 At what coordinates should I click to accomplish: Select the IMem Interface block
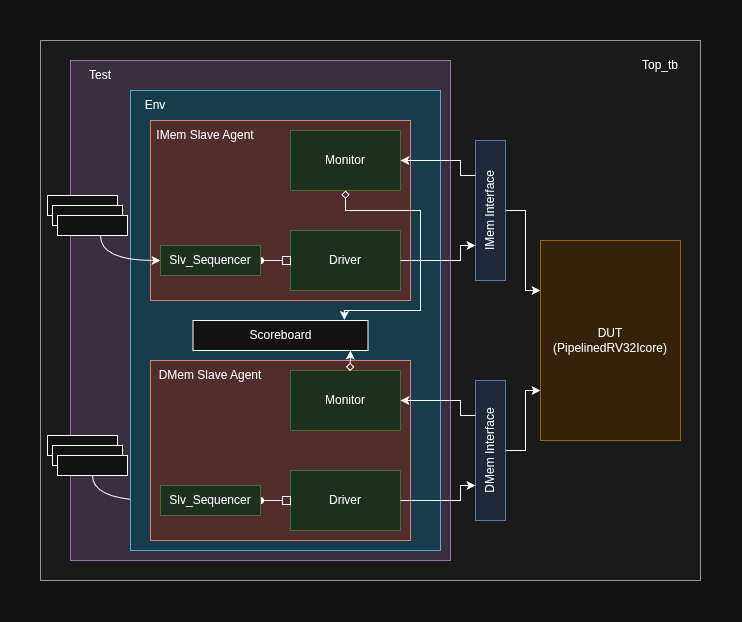[490, 210]
